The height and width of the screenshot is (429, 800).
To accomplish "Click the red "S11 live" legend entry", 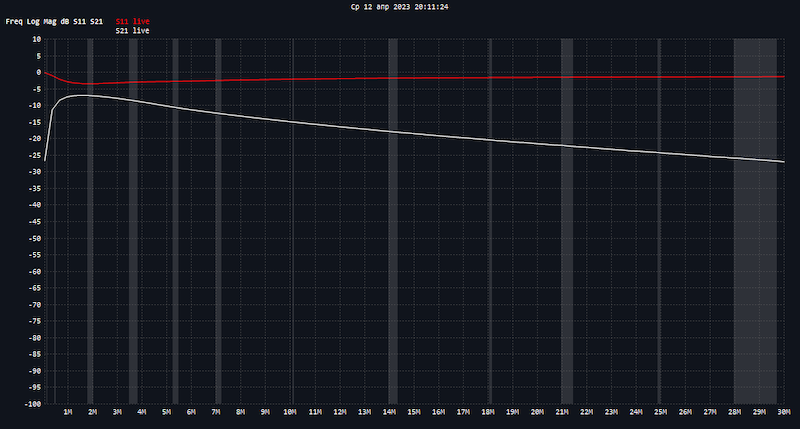I will click(x=132, y=20).
